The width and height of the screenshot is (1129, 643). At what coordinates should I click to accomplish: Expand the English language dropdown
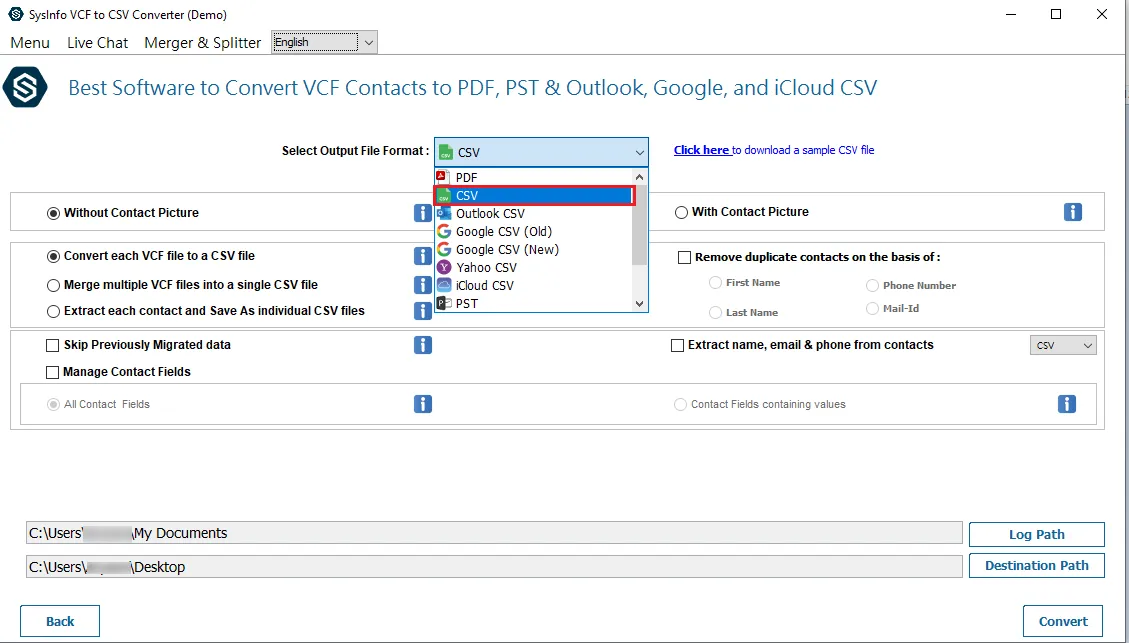(368, 42)
